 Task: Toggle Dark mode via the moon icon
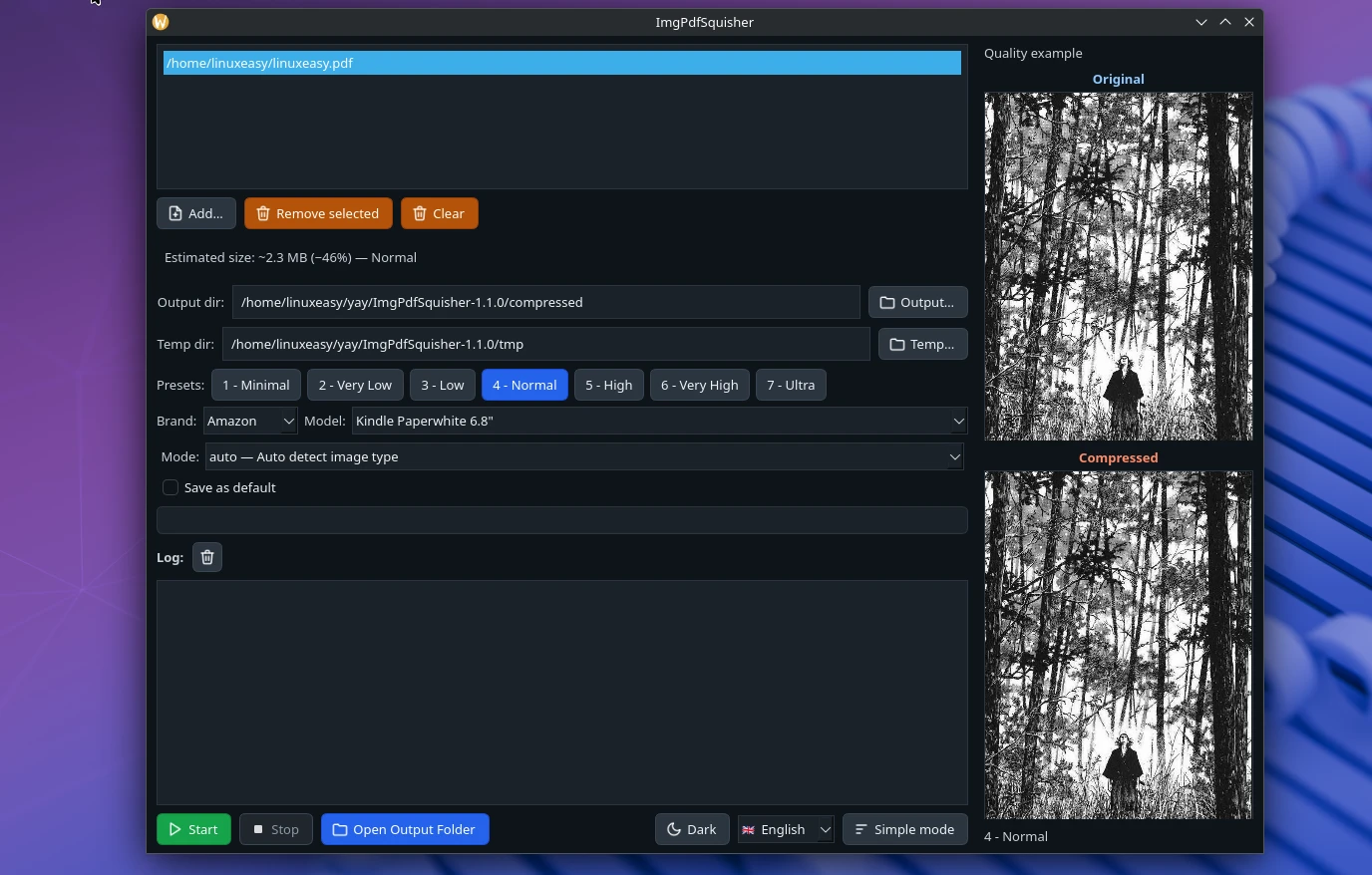pyautogui.click(x=674, y=828)
